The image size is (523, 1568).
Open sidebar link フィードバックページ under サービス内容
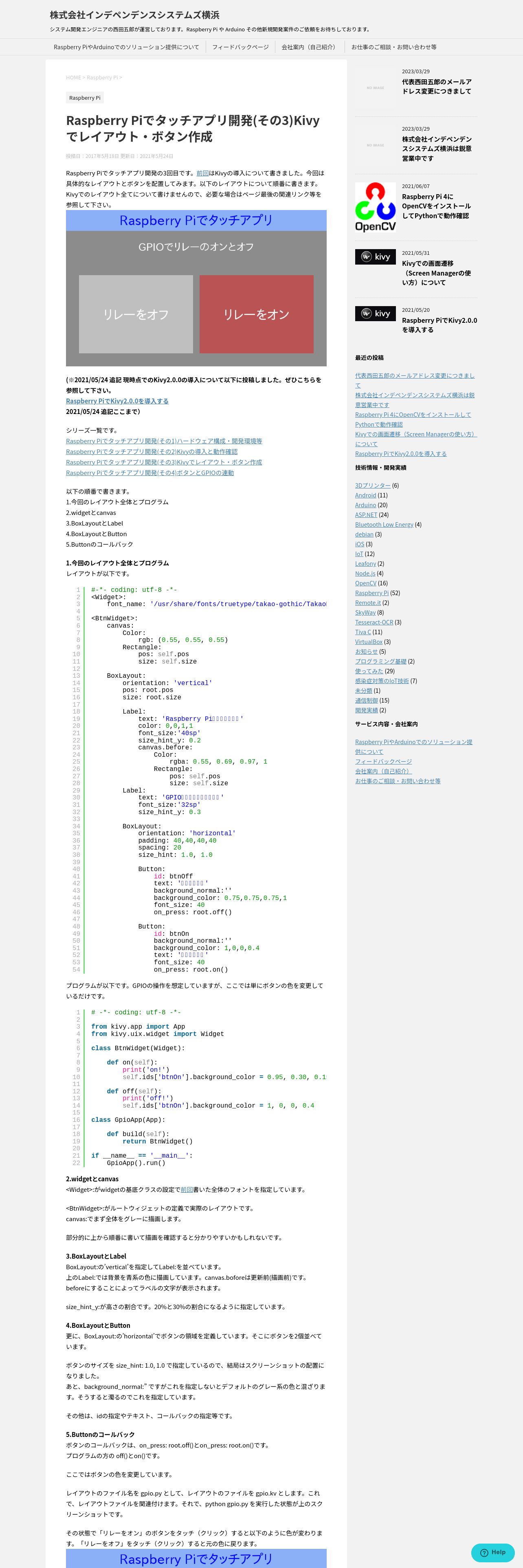coord(384,762)
